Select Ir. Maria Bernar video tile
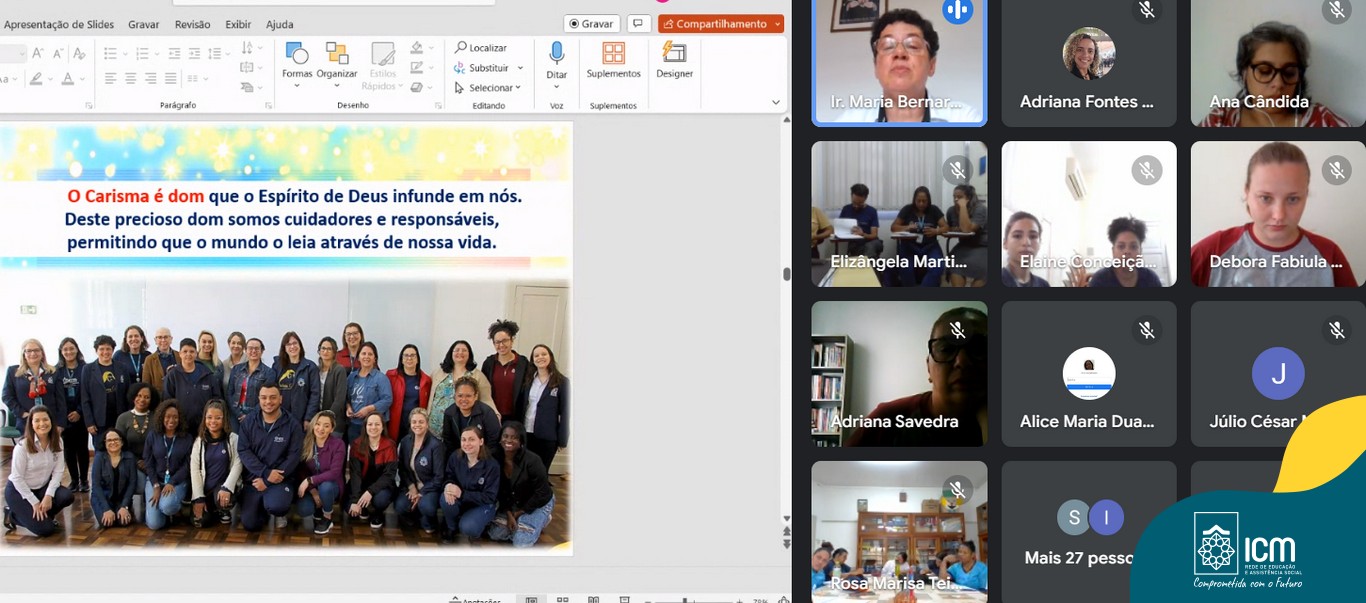 [899, 62]
